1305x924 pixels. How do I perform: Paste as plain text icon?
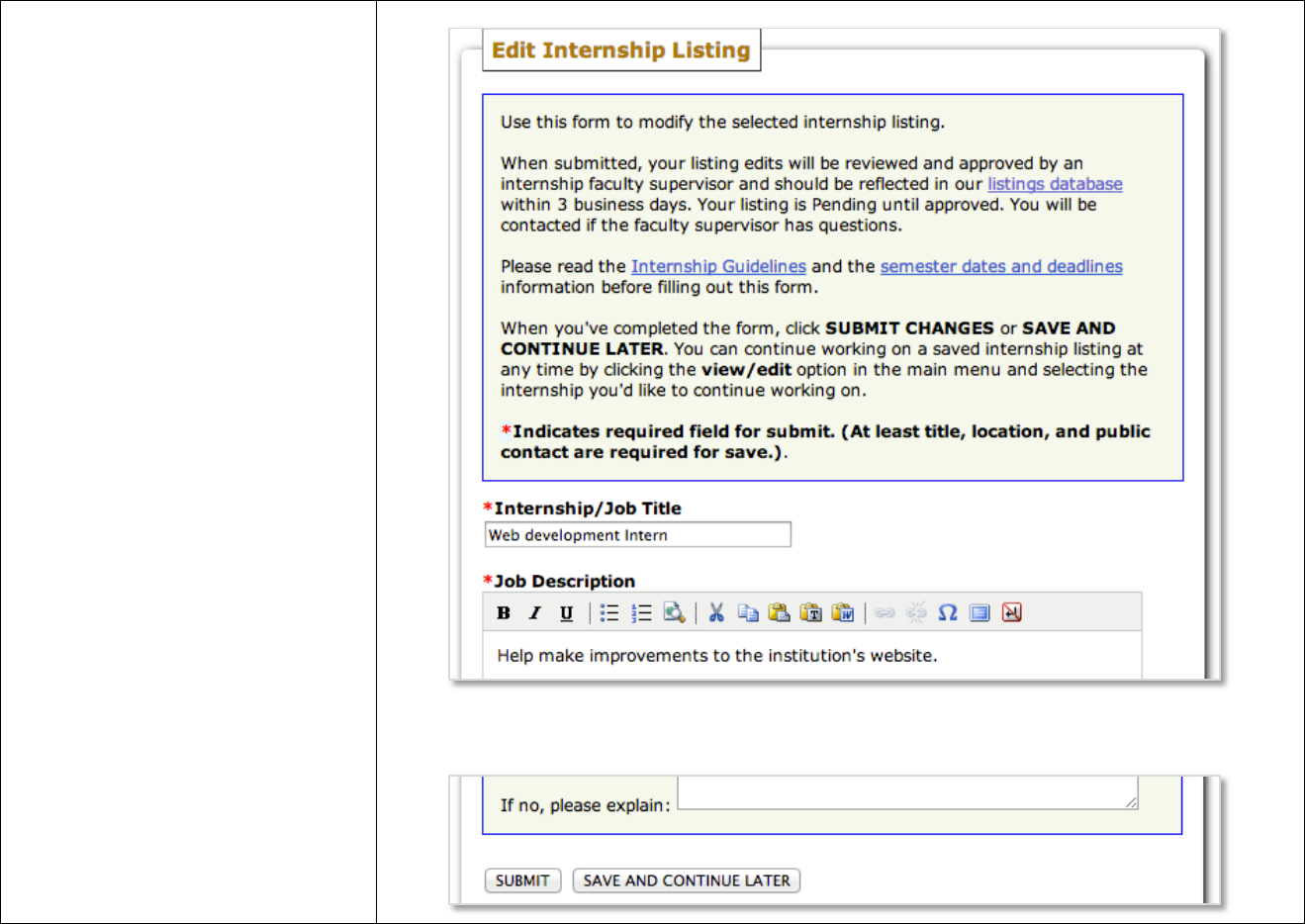pos(811,613)
